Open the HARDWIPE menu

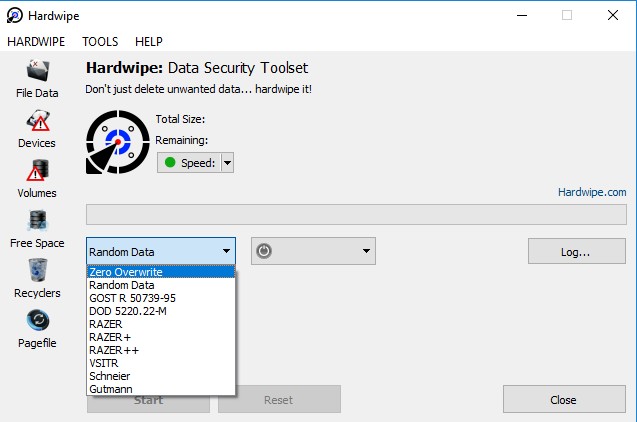pos(36,42)
